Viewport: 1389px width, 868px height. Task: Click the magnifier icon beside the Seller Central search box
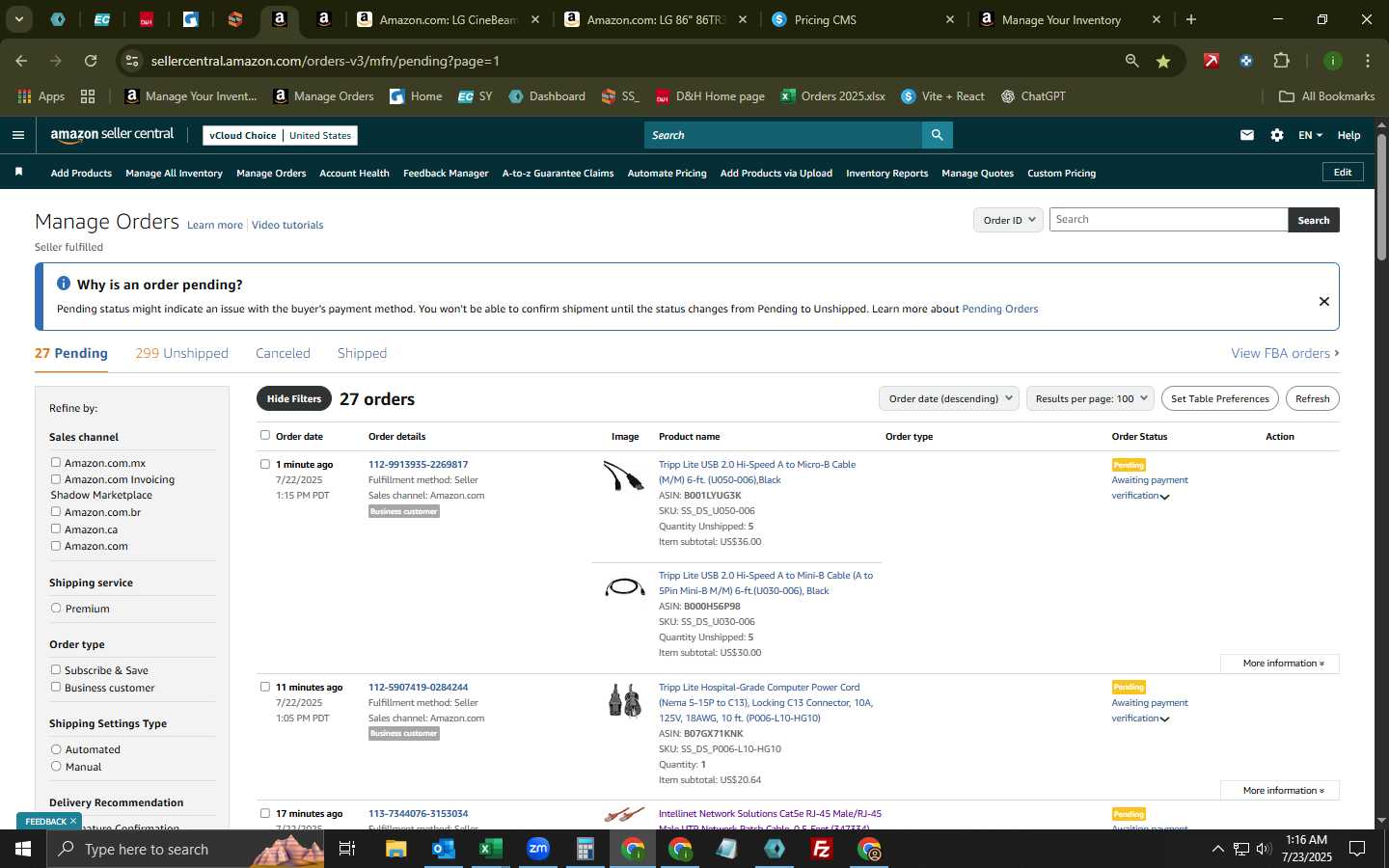coord(937,135)
